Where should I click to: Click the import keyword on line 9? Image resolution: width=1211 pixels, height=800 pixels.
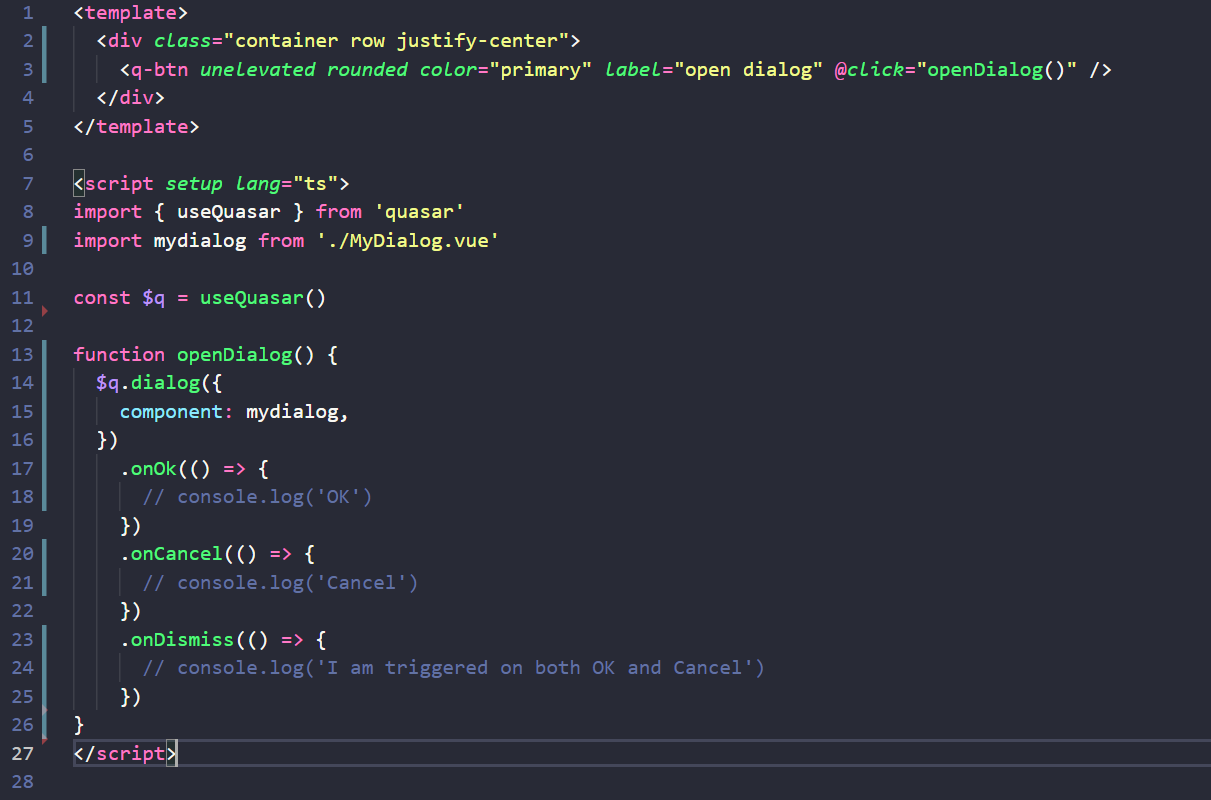pos(108,240)
